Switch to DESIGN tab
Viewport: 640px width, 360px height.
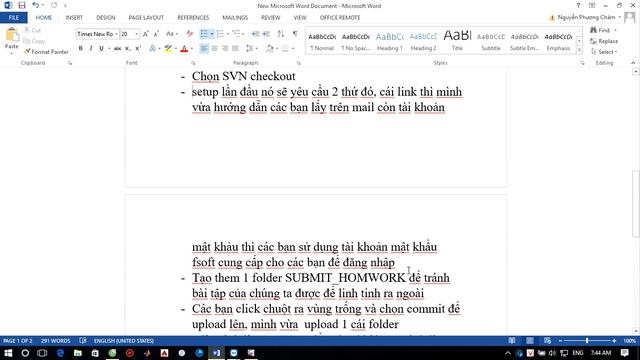106,18
